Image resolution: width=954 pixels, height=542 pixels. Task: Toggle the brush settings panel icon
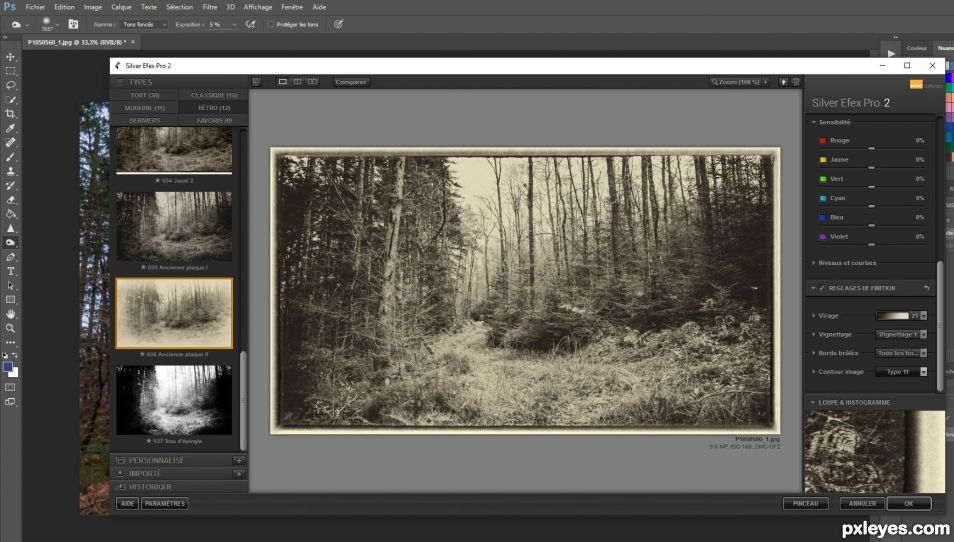[73, 24]
